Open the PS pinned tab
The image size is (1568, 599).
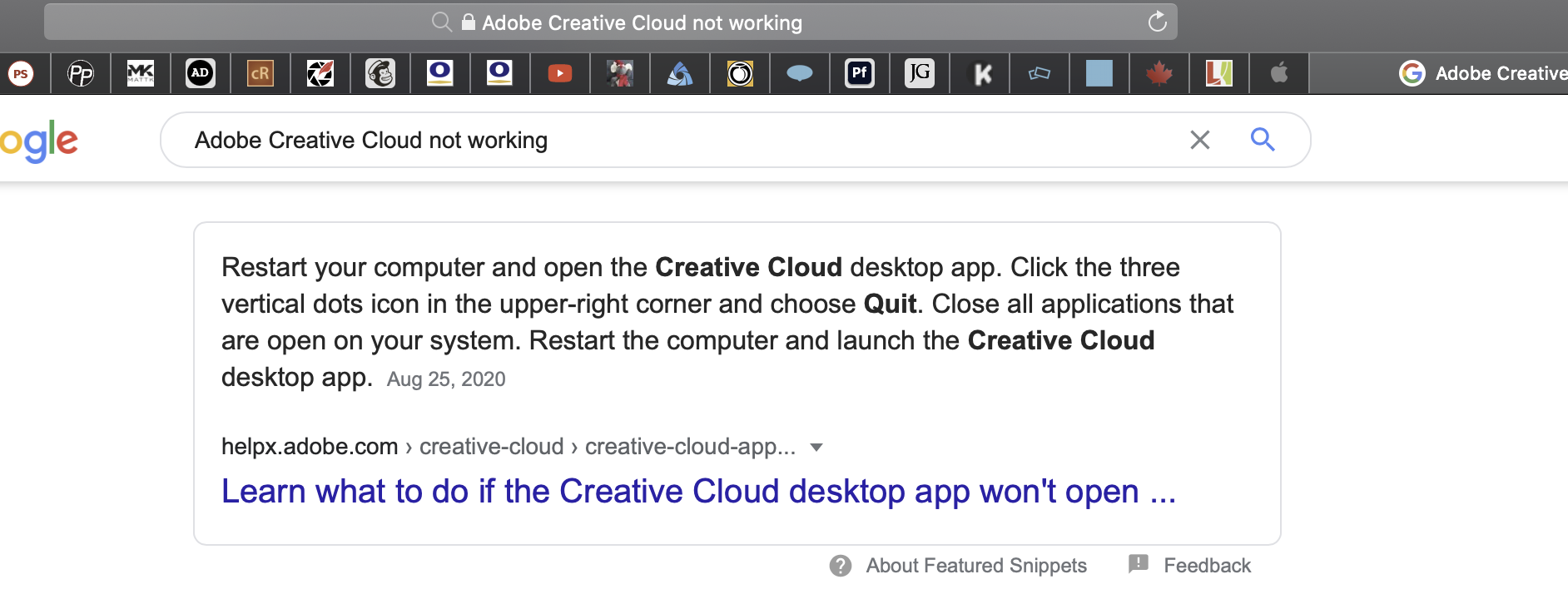point(21,74)
